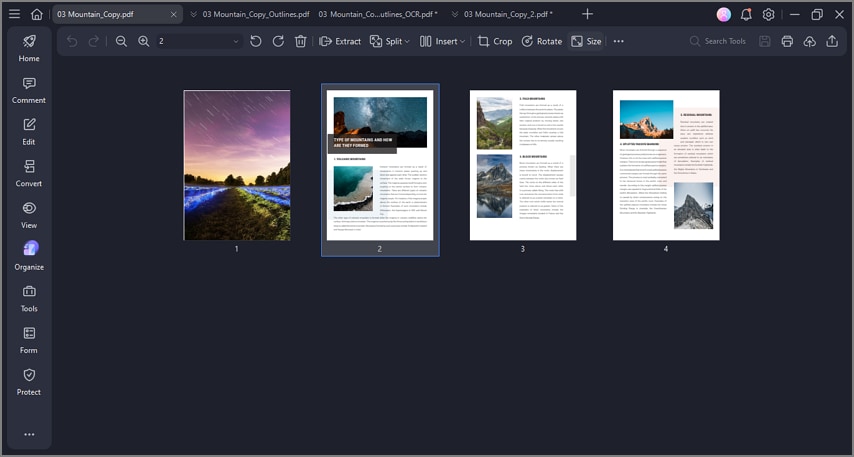Upload document to cloud
Viewport: 854px width, 457px height.
[809, 41]
